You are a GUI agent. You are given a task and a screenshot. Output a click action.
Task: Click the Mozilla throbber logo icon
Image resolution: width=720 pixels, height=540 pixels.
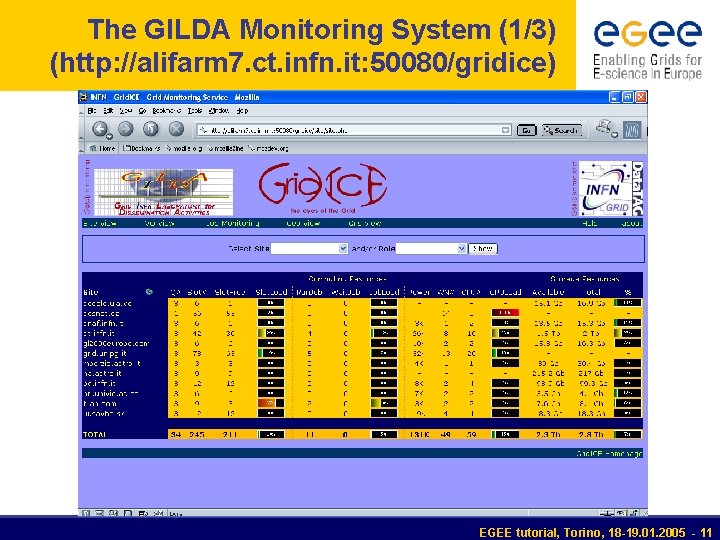(x=632, y=130)
